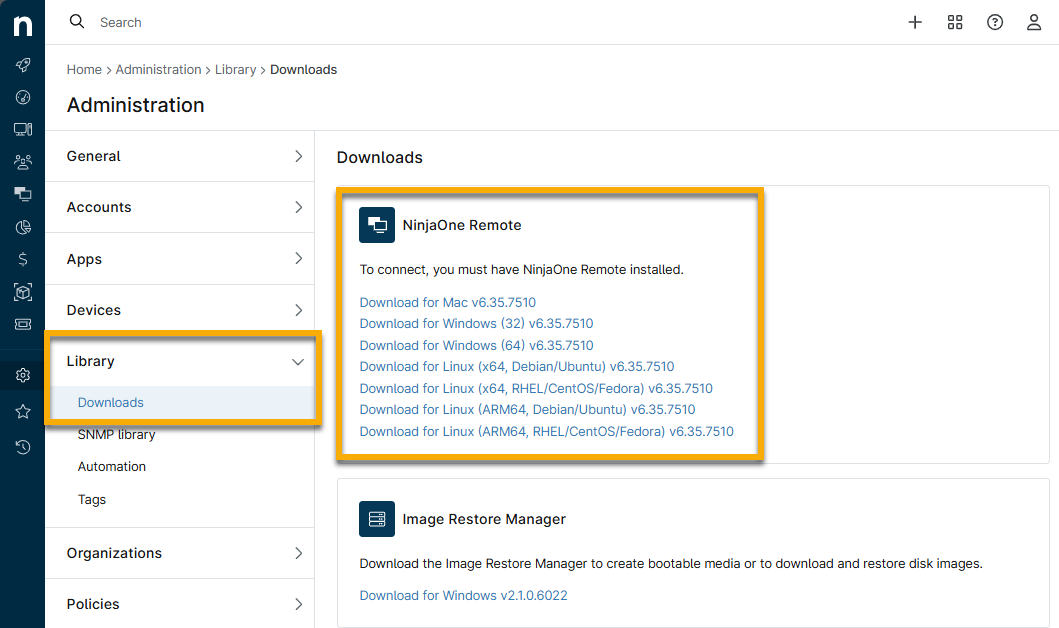The height and width of the screenshot is (628, 1059).
Task: Open the star favorites icon in sidebar
Action: point(23,412)
